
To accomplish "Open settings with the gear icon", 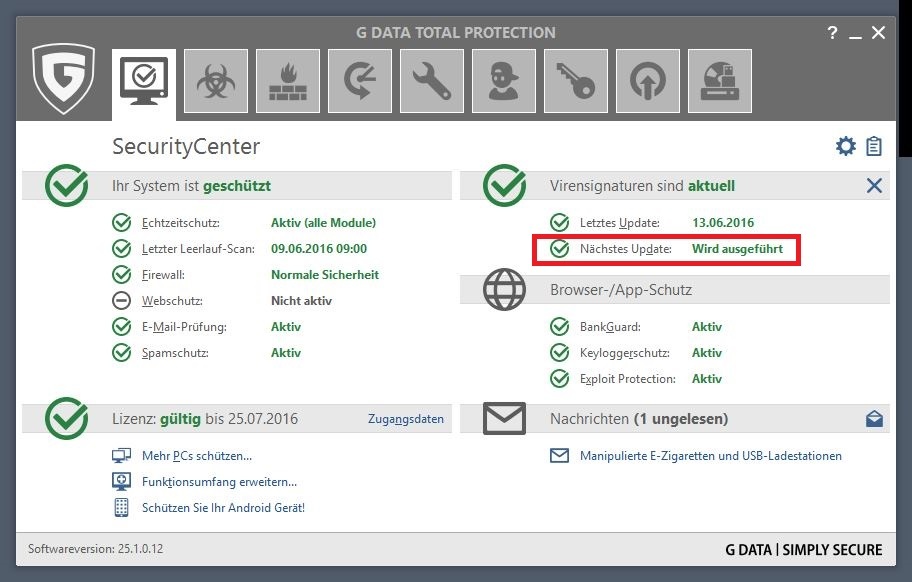I will pos(846,146).
